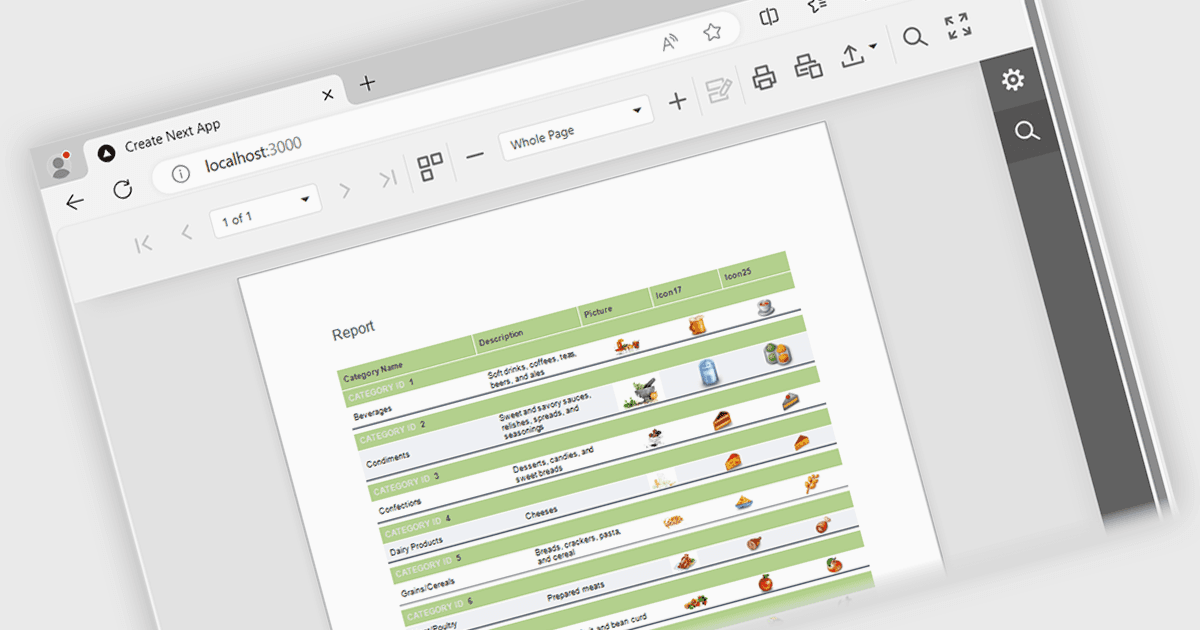This screenshot has height=630, width=1200.
Task: Open the browser profile avatar
Action: tap(59, 165)
